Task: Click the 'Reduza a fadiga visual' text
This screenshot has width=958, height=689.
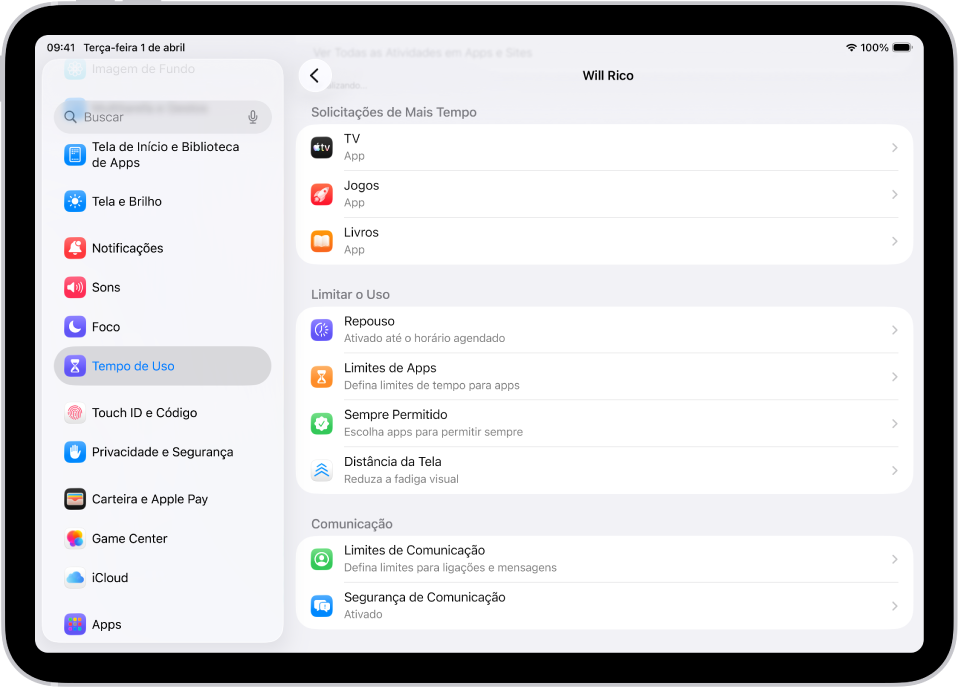Action: point(401,479)
